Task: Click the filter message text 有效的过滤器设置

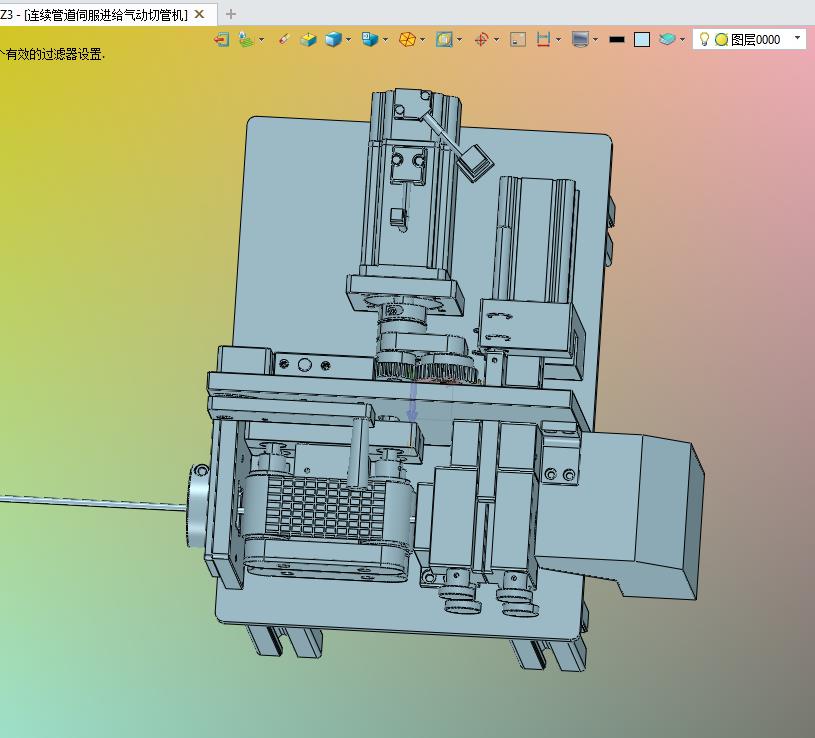Action: coord(55,54)
